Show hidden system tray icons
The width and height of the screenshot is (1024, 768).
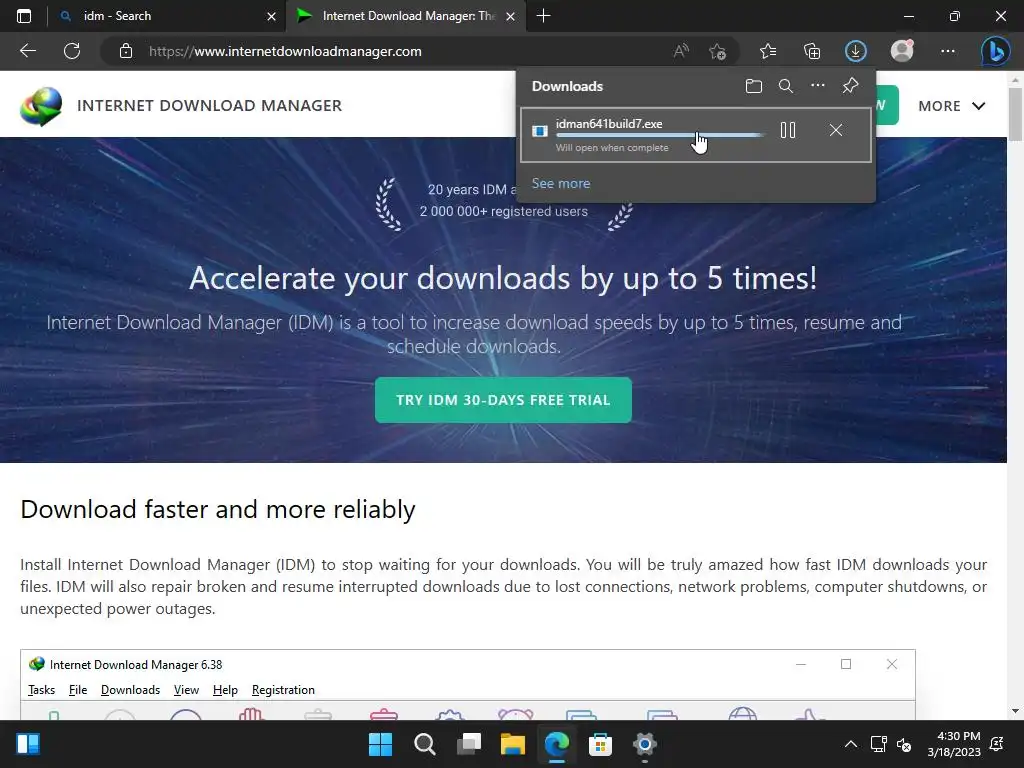851,744
